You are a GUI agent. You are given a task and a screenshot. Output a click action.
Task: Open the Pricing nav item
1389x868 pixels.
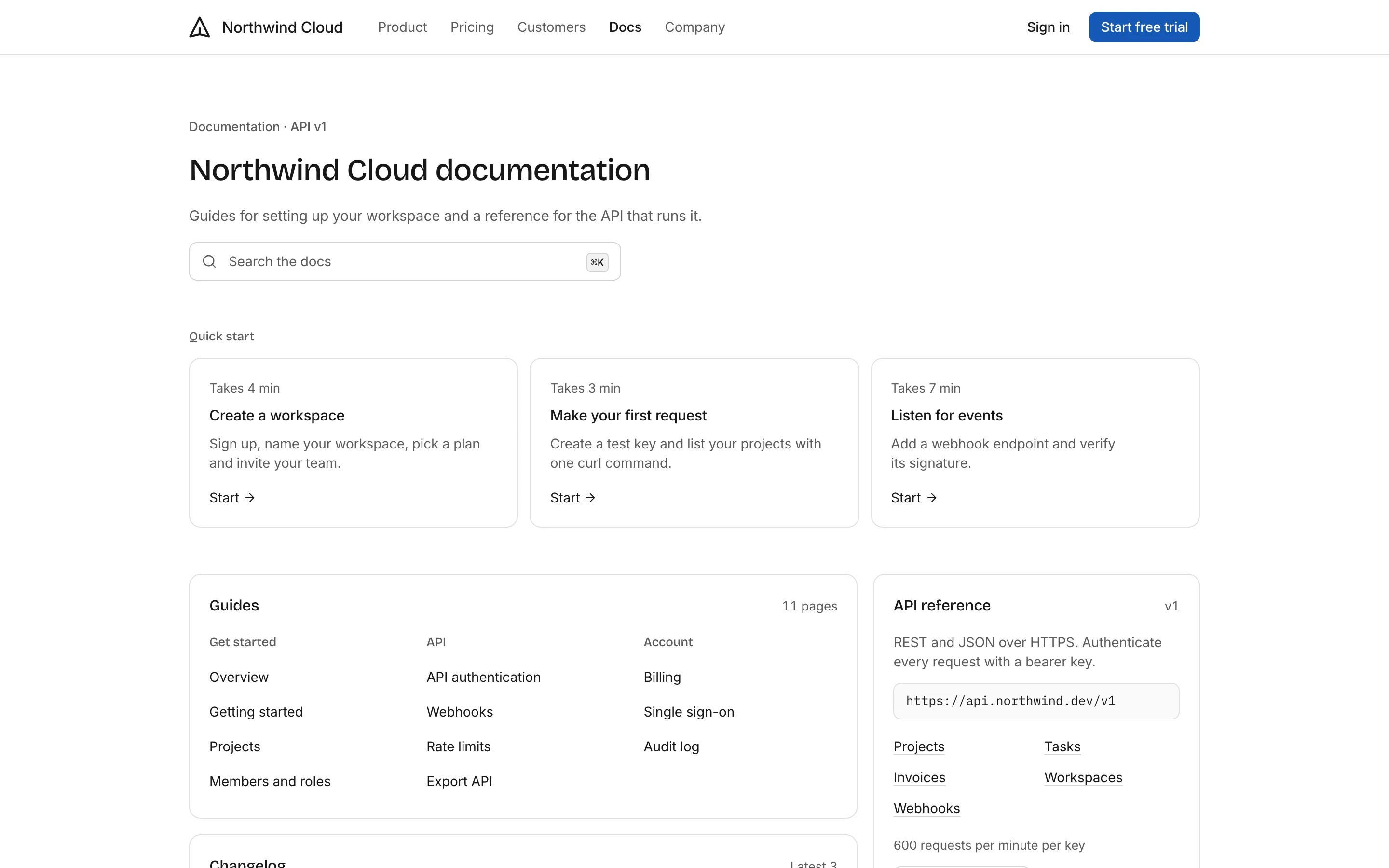[x=472, y=27]
